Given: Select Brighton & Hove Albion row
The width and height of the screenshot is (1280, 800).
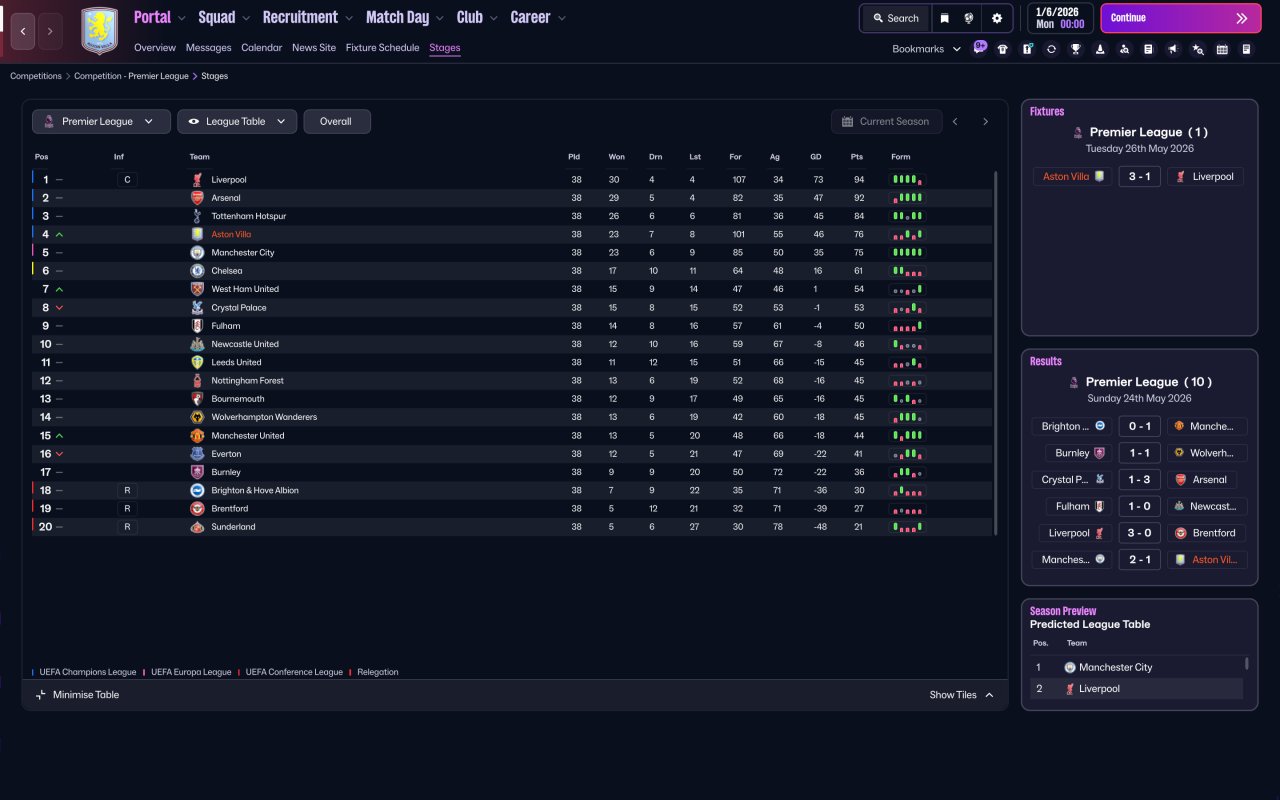Looking at the screenshot, I should click(512, 490).
